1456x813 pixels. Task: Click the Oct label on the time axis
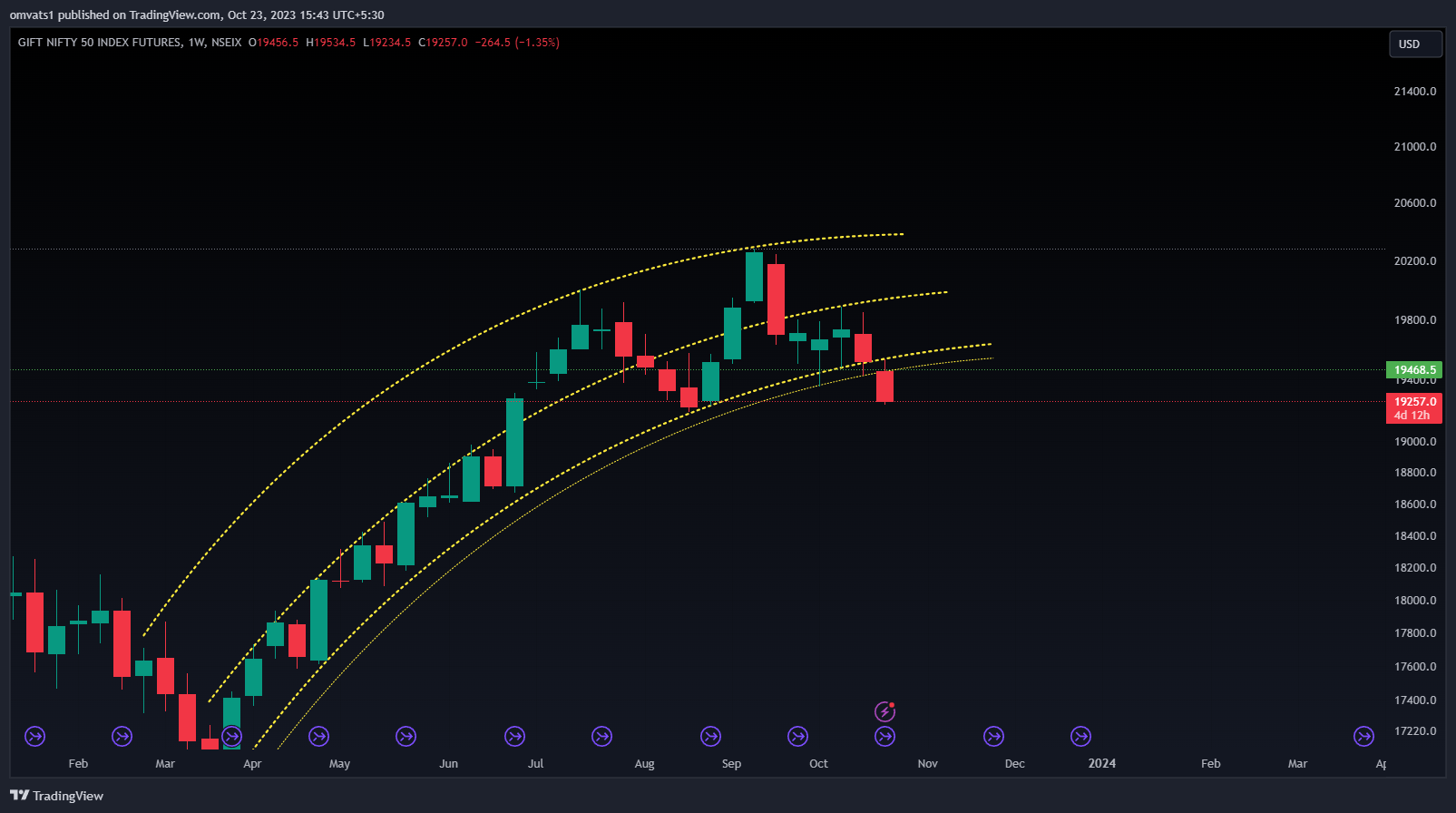pyautogui.click(x=818, y=764)
